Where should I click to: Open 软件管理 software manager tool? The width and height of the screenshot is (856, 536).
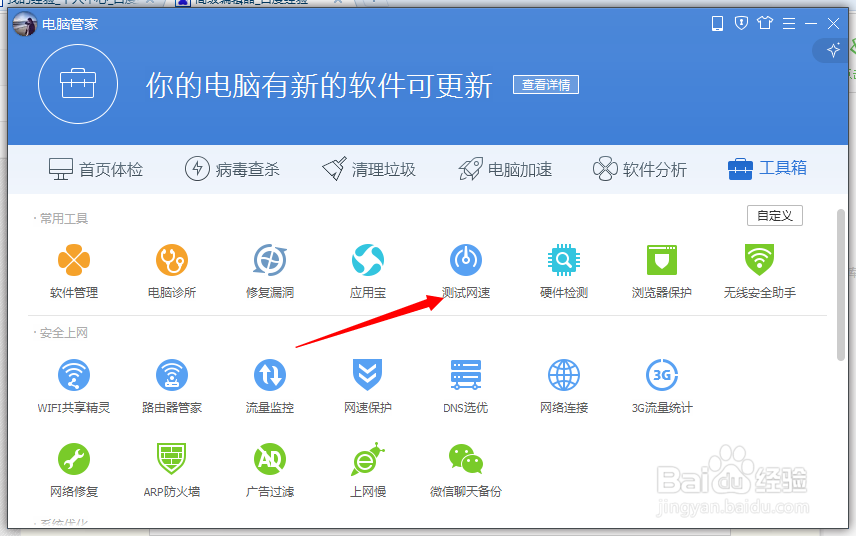tap(74, 271)
